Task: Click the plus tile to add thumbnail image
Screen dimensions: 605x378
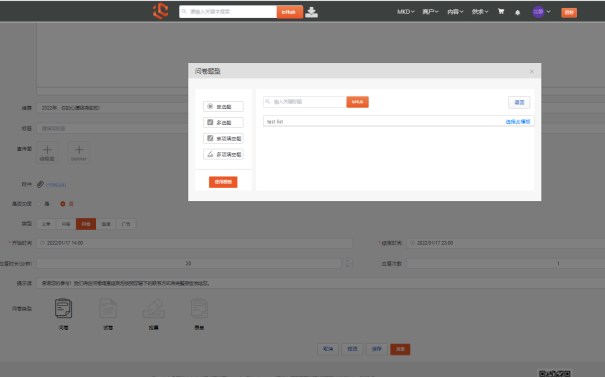Action: point(47,152)
